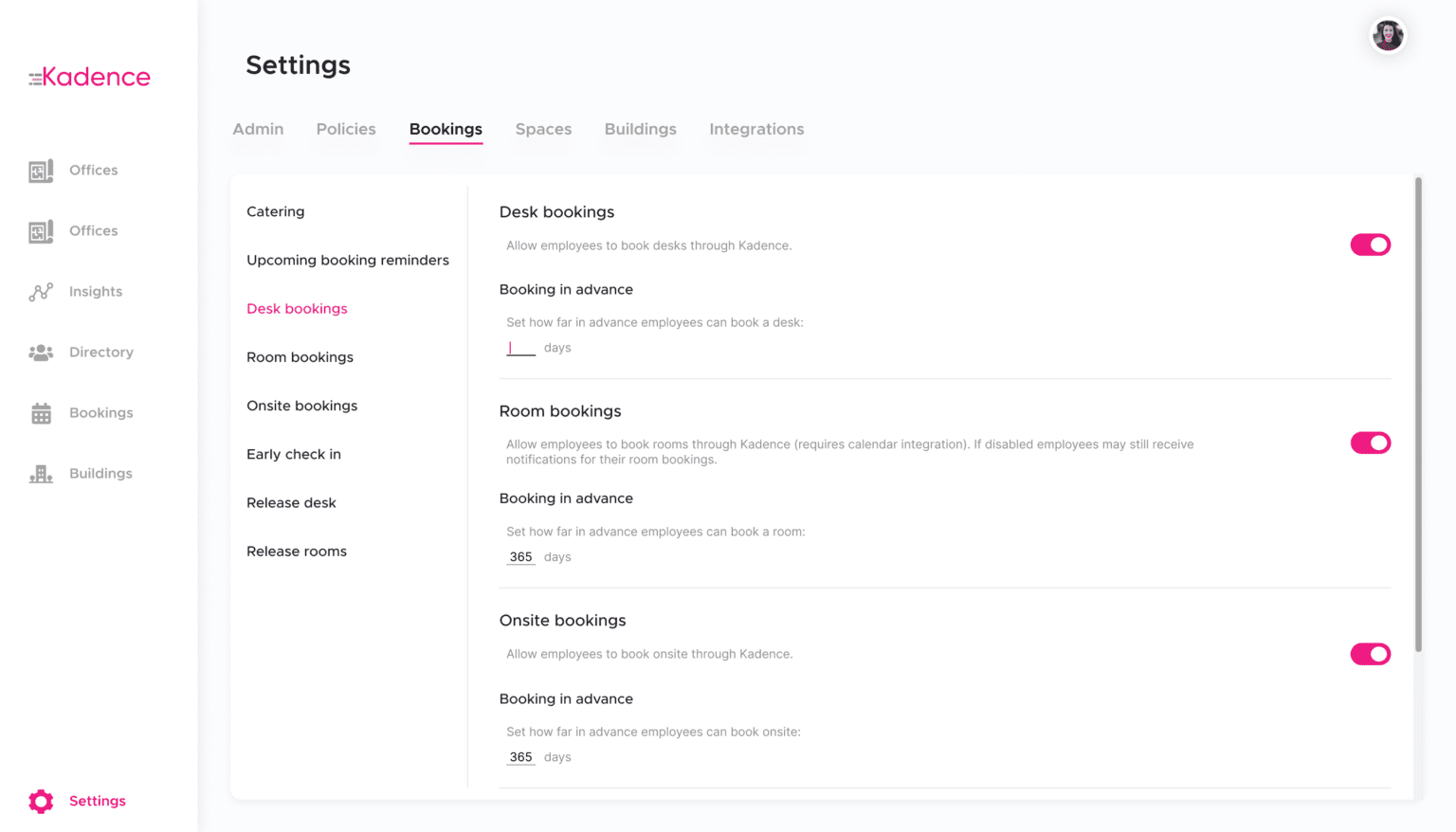Viewport: 1456px width, 832px height.
Task: Select the Bookings tab in Settings
Action: tap(446, 129)
